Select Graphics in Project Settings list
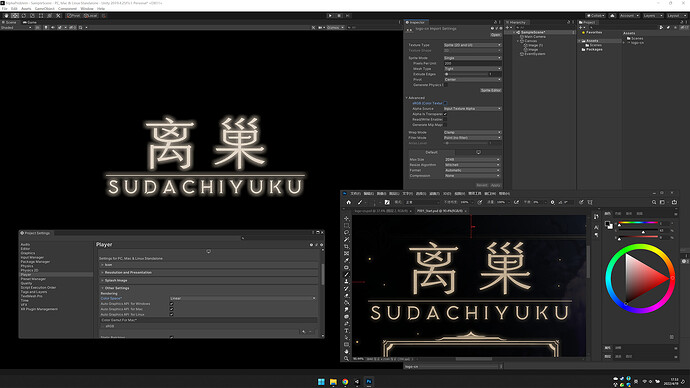This screenshot has height=388, width=690. pyautogui.click(x=28, y=253)
